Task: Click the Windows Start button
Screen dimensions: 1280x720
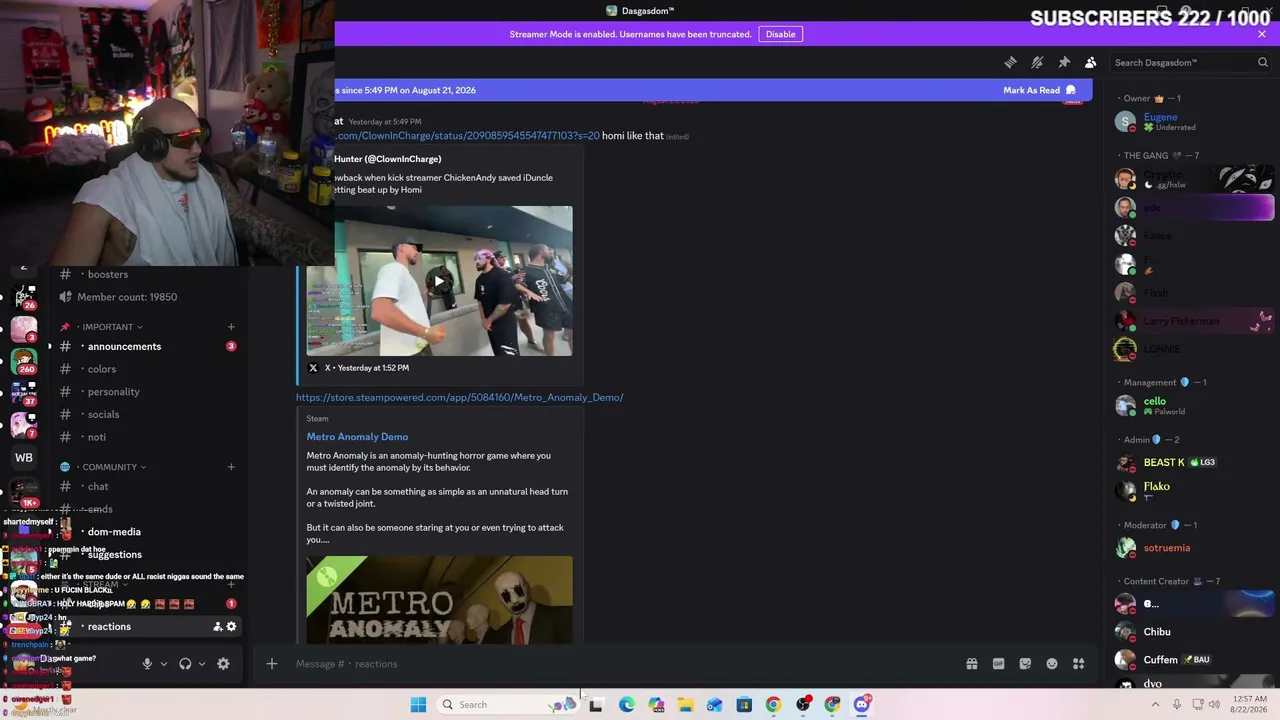Action: [418, 705]
